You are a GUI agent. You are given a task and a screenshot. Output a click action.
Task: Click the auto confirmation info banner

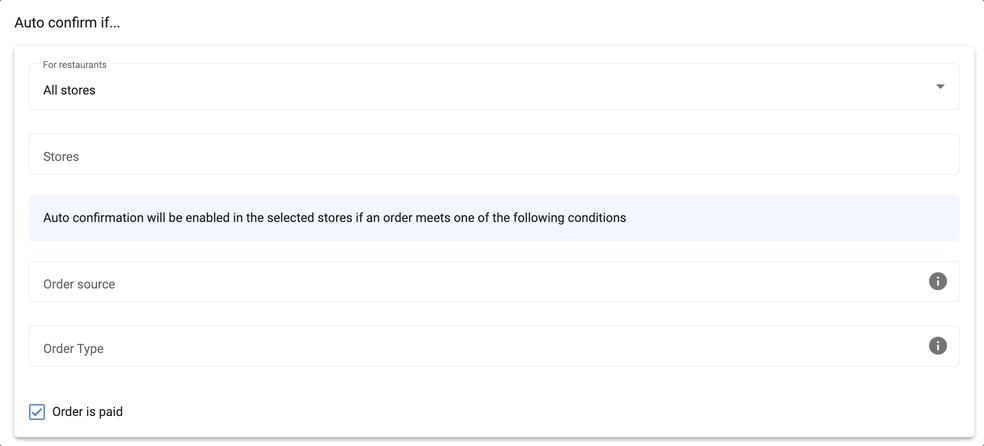click(x=700, y=218)
